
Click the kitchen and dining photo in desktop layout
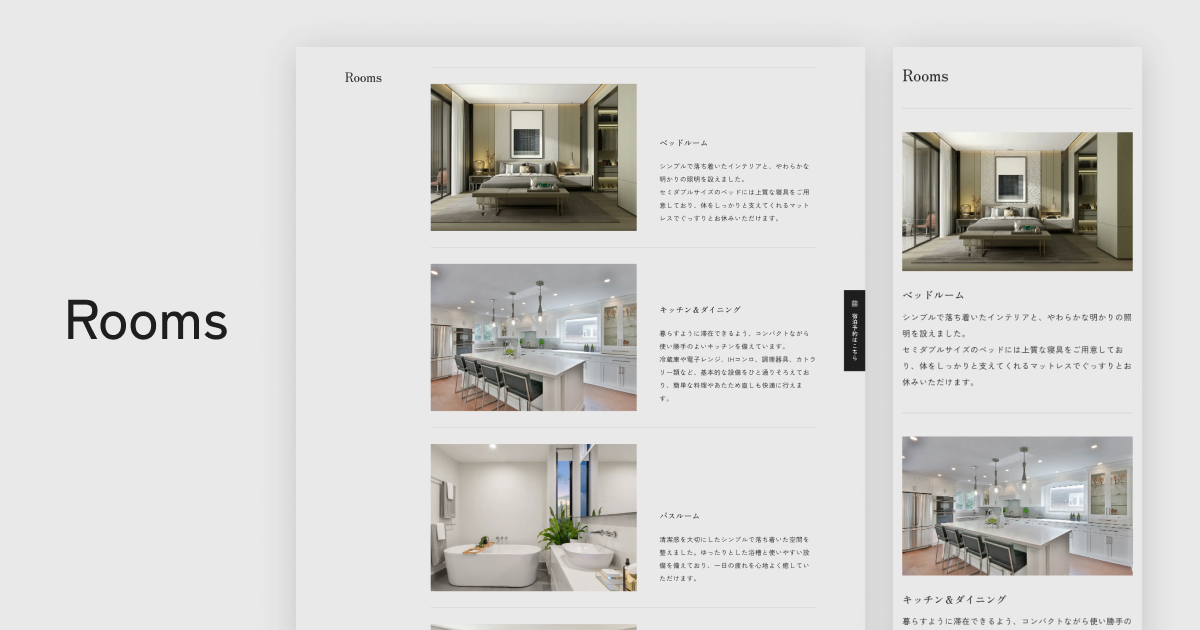tap(533, 337)
